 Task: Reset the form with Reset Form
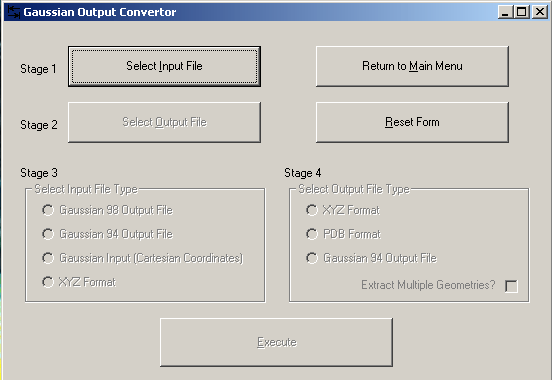click(412, 122)
